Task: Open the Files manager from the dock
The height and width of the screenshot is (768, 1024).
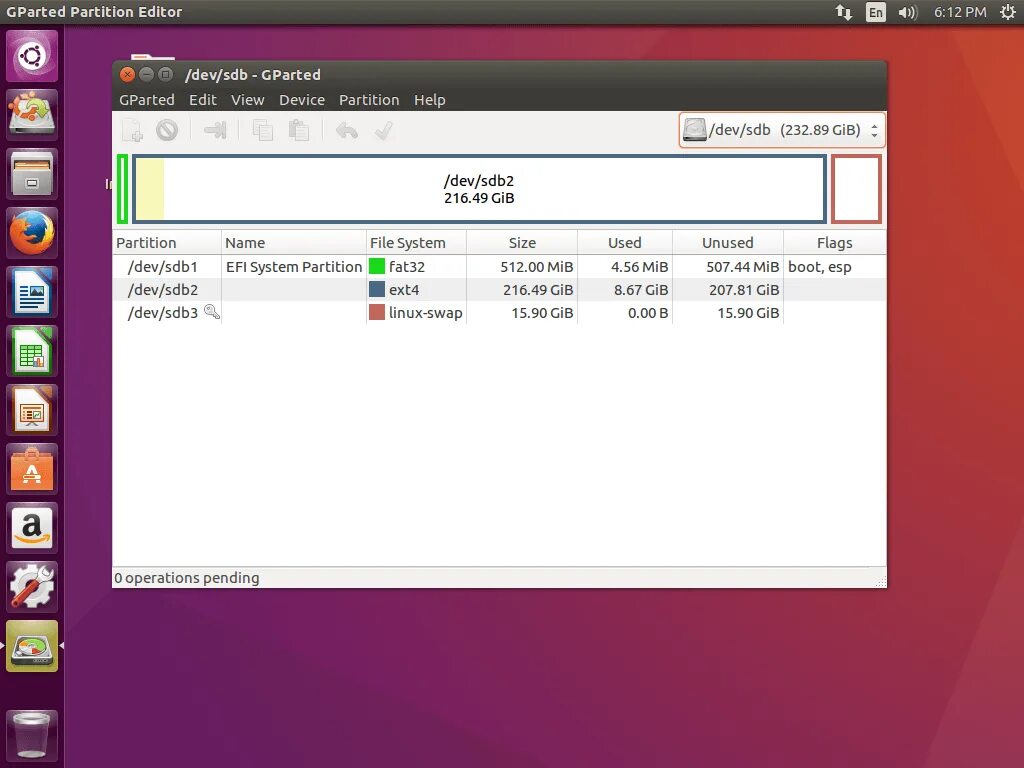Action: [32, 174]
